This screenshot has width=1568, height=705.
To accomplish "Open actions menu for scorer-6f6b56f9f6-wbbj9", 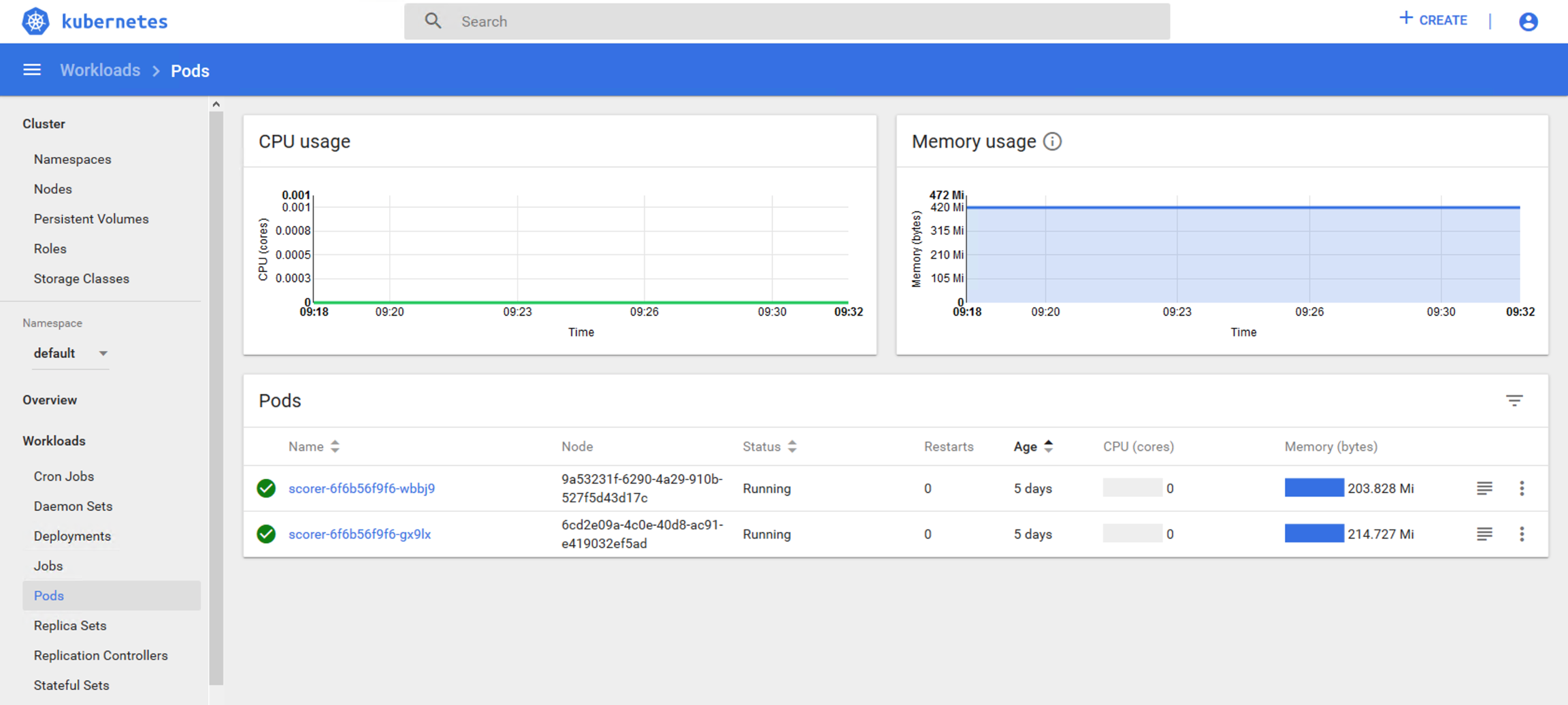I will [1522, 489].
